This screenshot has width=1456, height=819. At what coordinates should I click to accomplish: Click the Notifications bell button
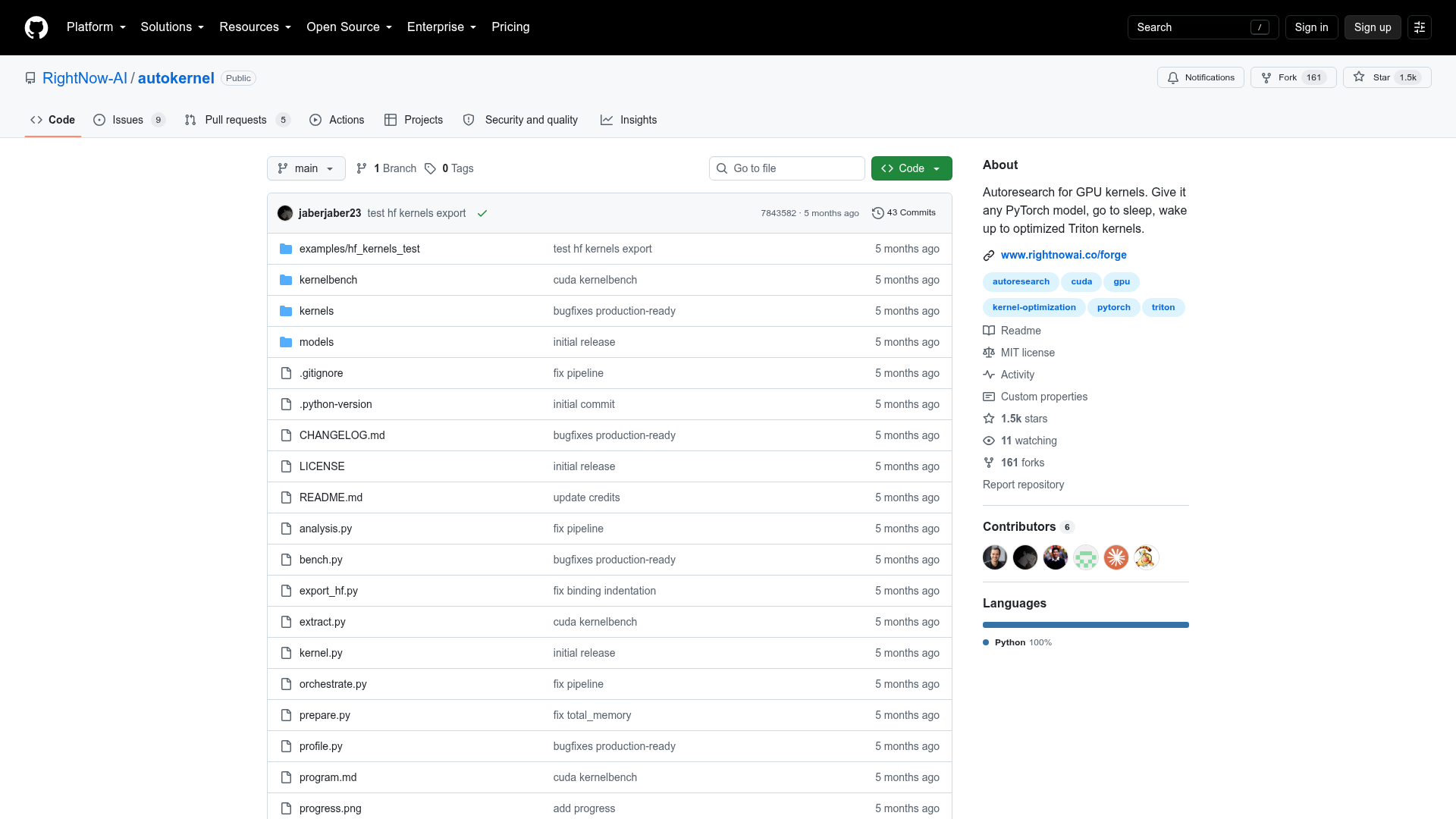point(1200,77)
